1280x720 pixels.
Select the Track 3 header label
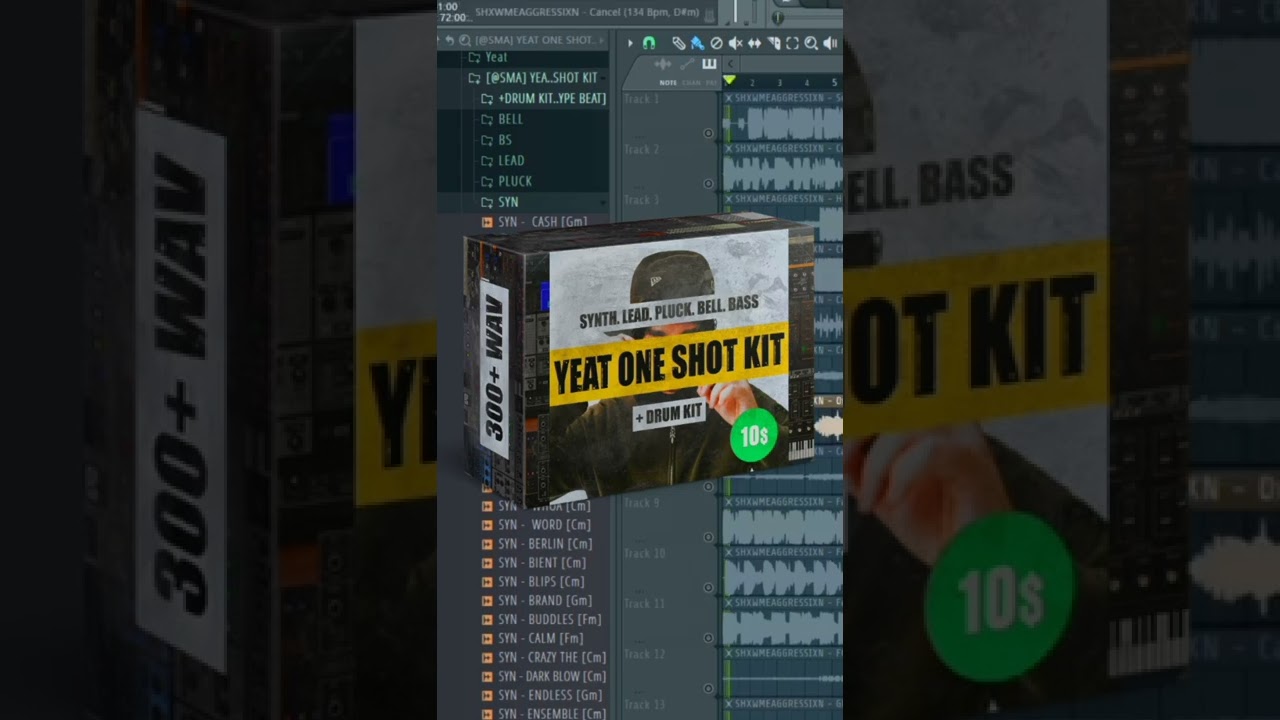pos(641,200)
